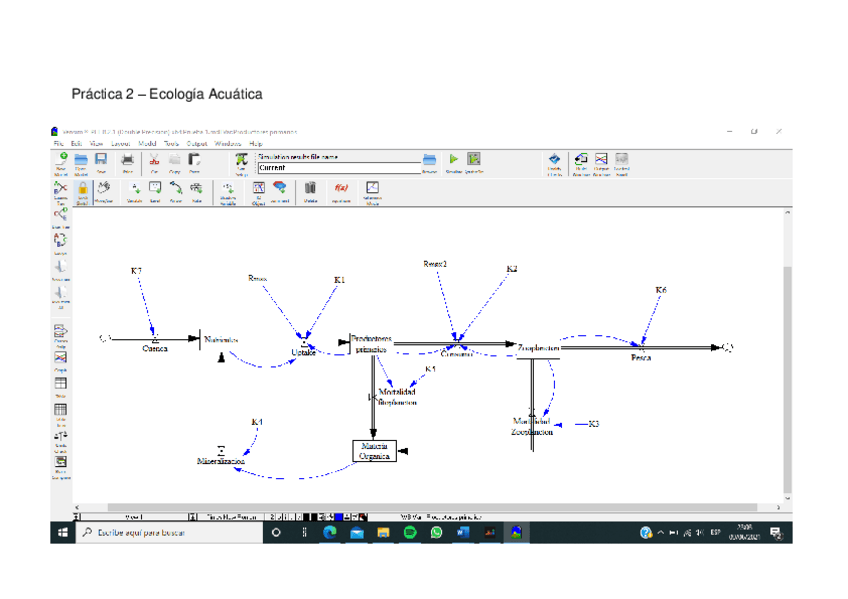Toggle the Lock Sketch padlock
This screenshot has width=848, height=599.
click(x=83, y=189)
